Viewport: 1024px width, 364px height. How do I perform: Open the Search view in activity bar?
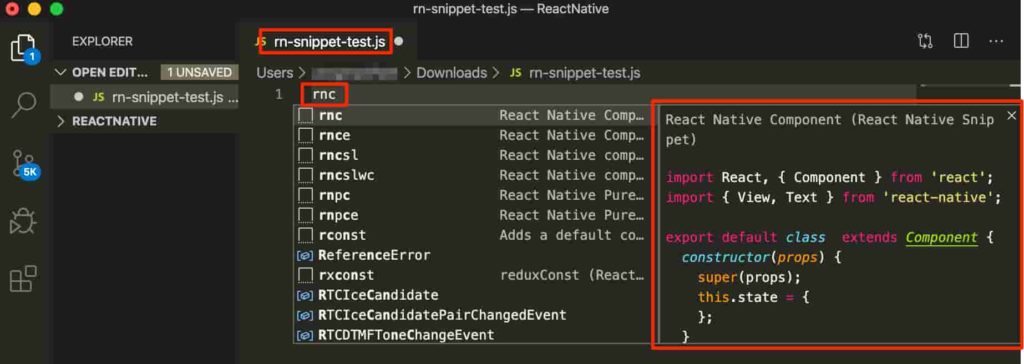[x=24, y=105]
